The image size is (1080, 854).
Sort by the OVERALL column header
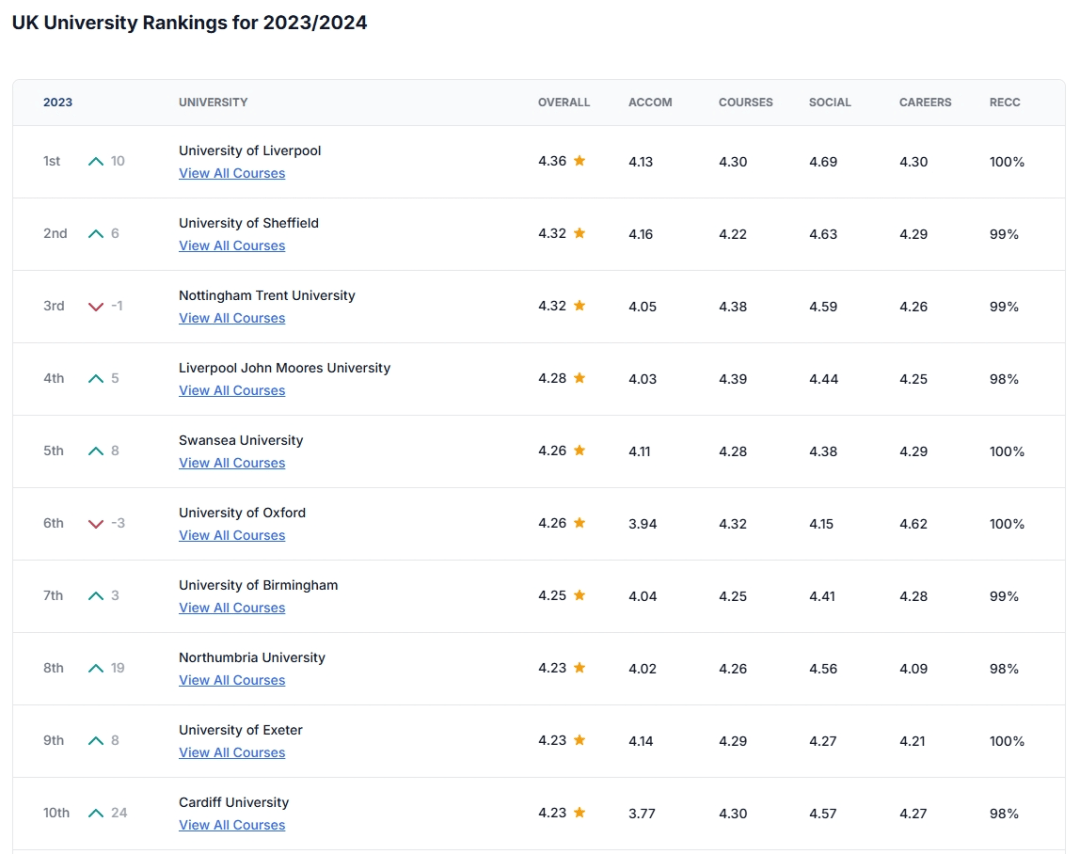(x=564, y=102)
